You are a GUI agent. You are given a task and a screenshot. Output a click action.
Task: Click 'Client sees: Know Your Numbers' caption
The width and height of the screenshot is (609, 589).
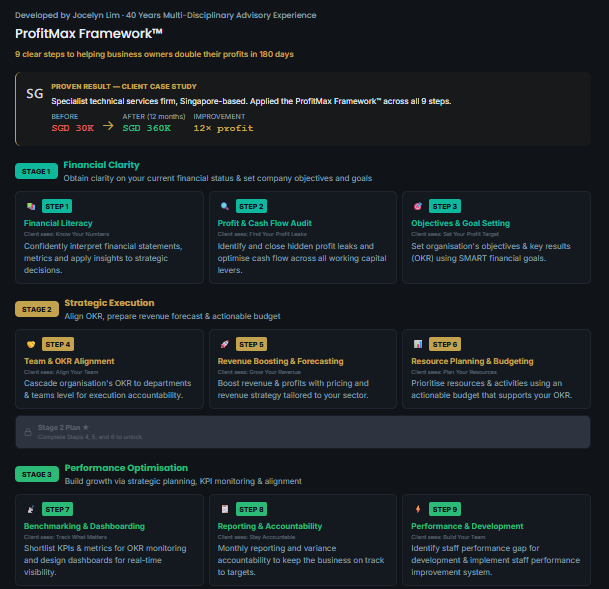(x=66, y=234)
